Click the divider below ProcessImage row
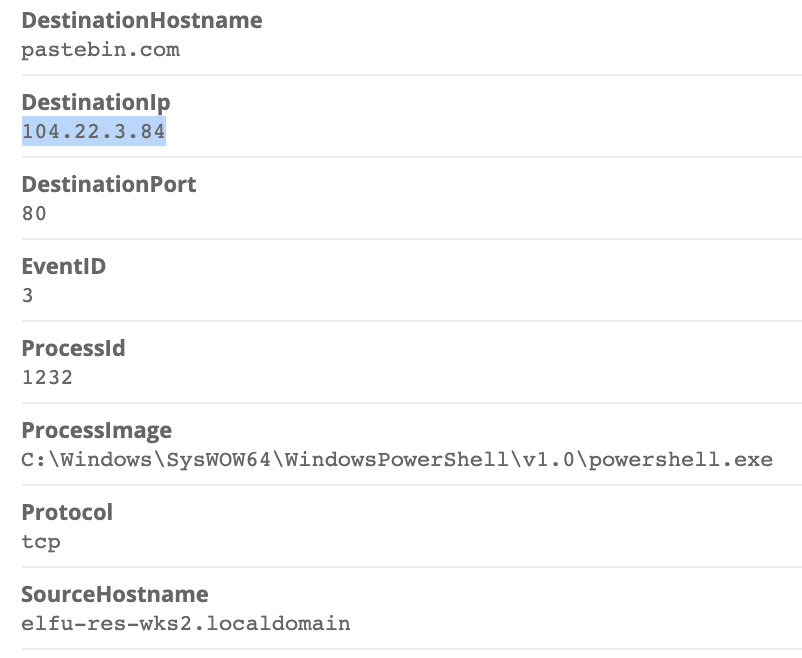802x658 pixels. pyautogui.click(x=412, y=485)
